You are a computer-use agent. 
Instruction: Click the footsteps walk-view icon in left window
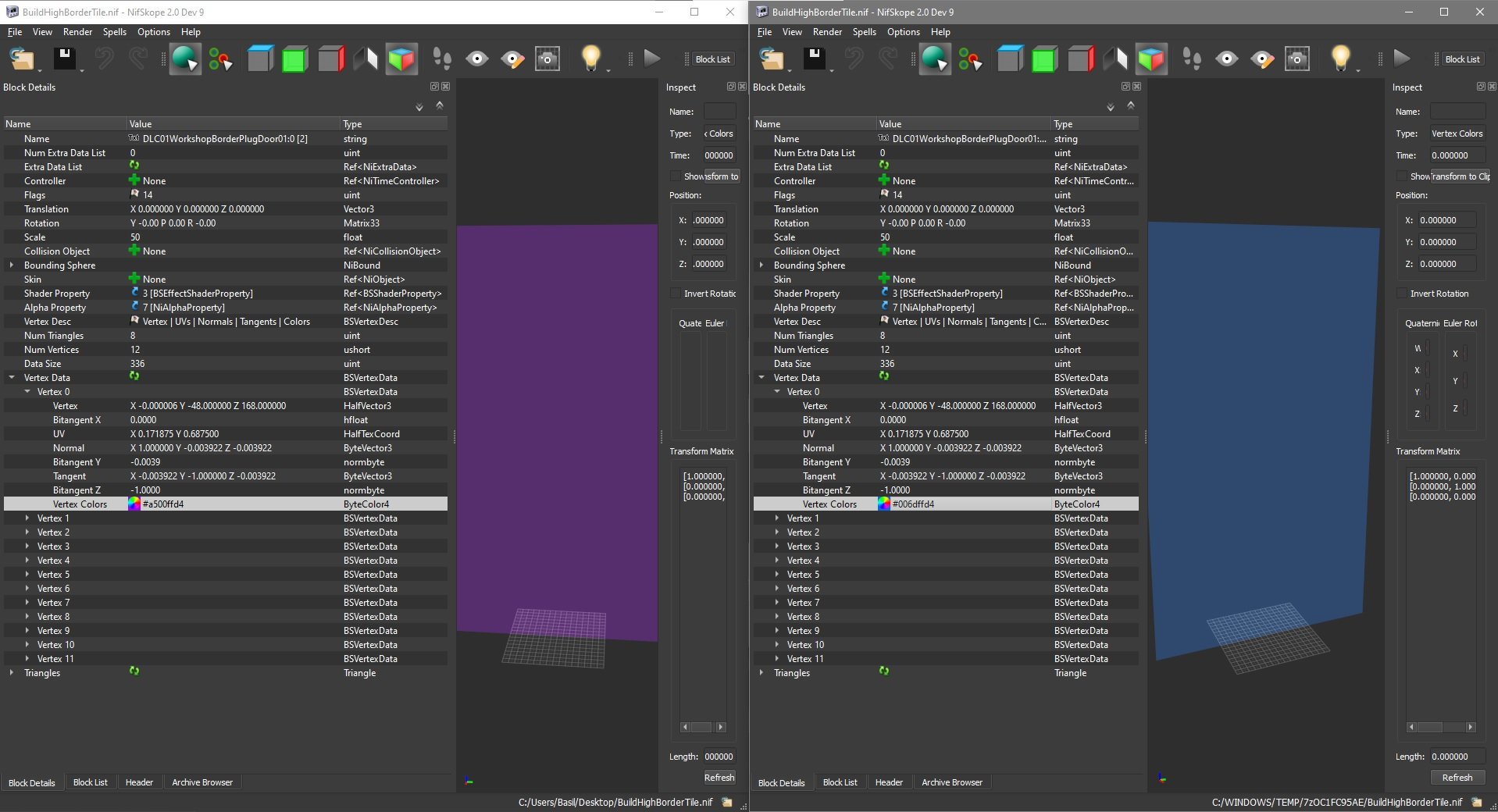[x=442, y=59]
